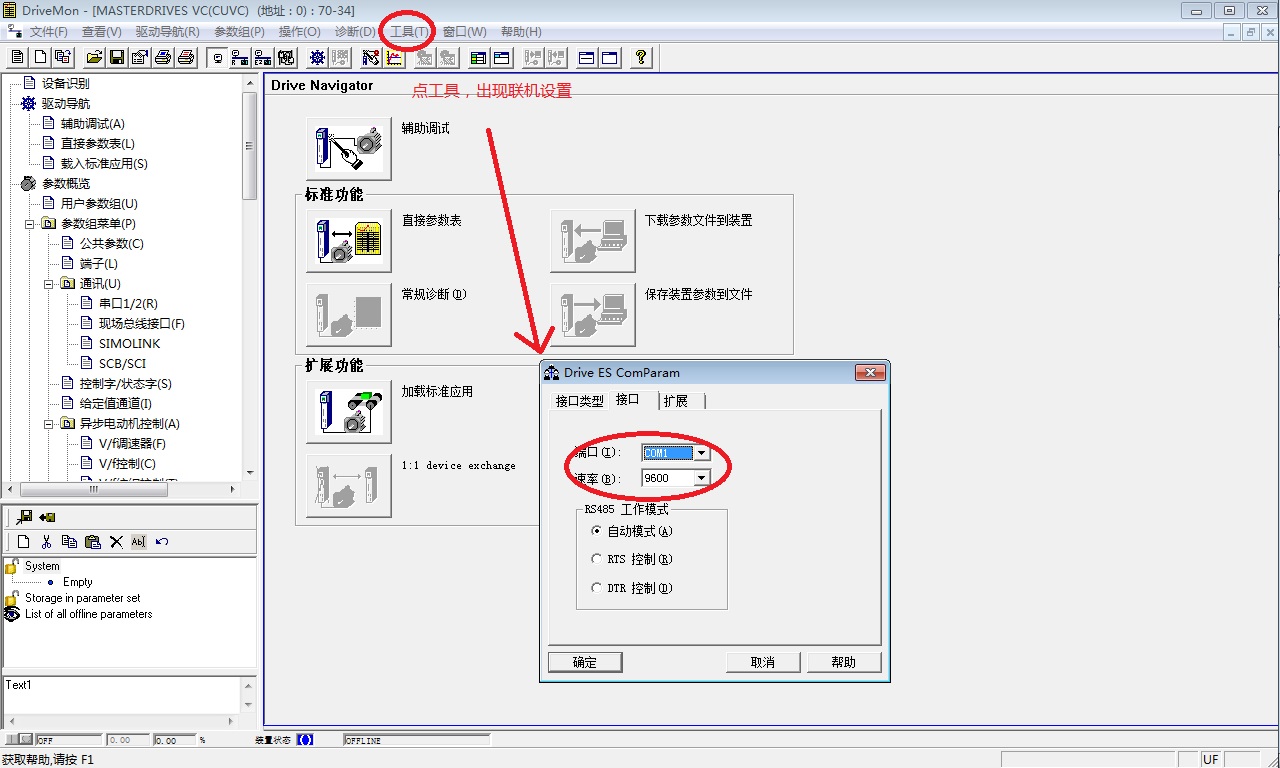Image resolution: width=1280 pixels, height=768 pixels.
Task: Collapse the 参数组菜单(P) tree node
Action: click(31, 223)
